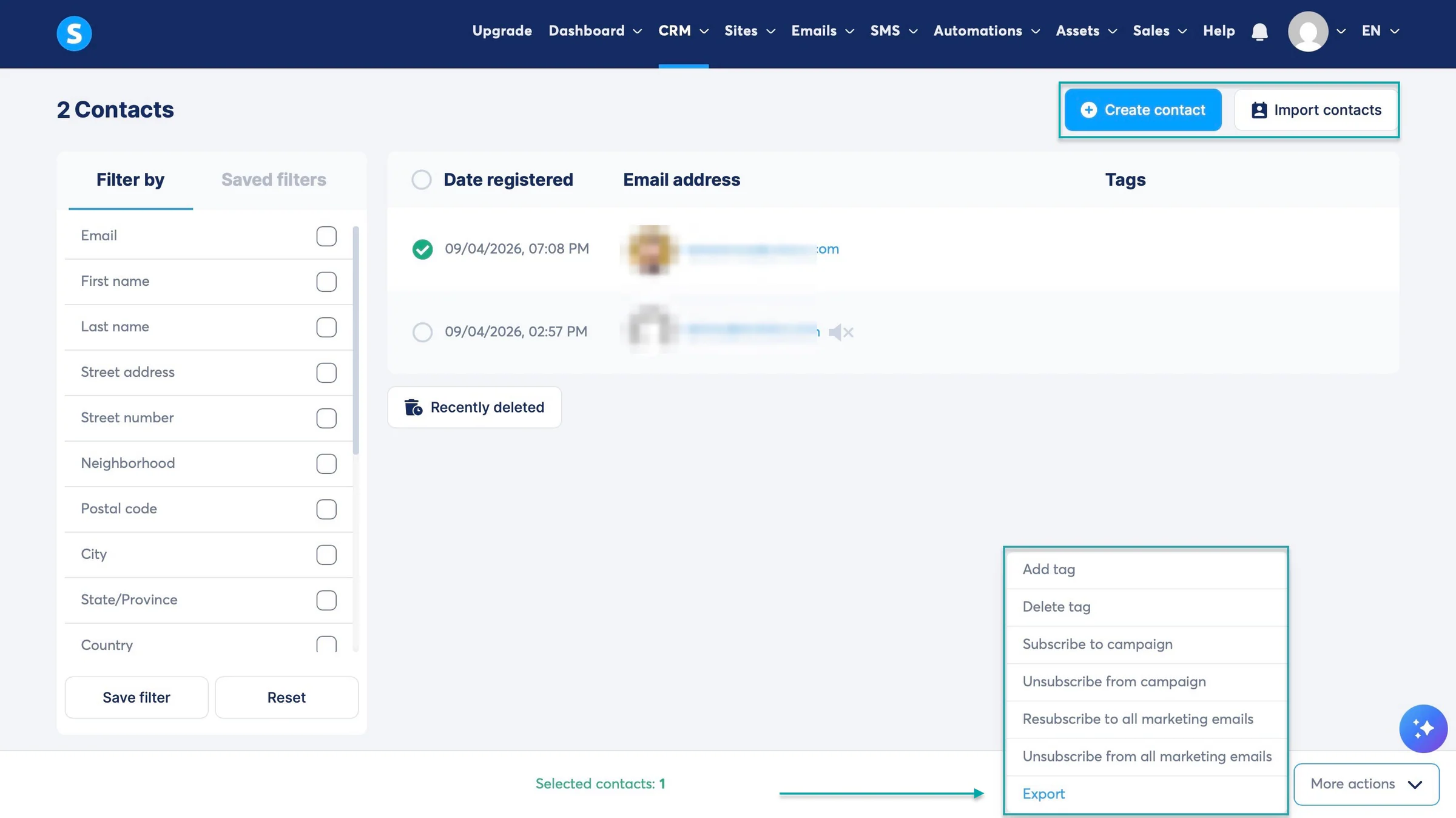Image resolution: width=1456 pixels, height=818 pixels.
Task: Switch to the Filter by tab
Action: [x=130, y=180]
